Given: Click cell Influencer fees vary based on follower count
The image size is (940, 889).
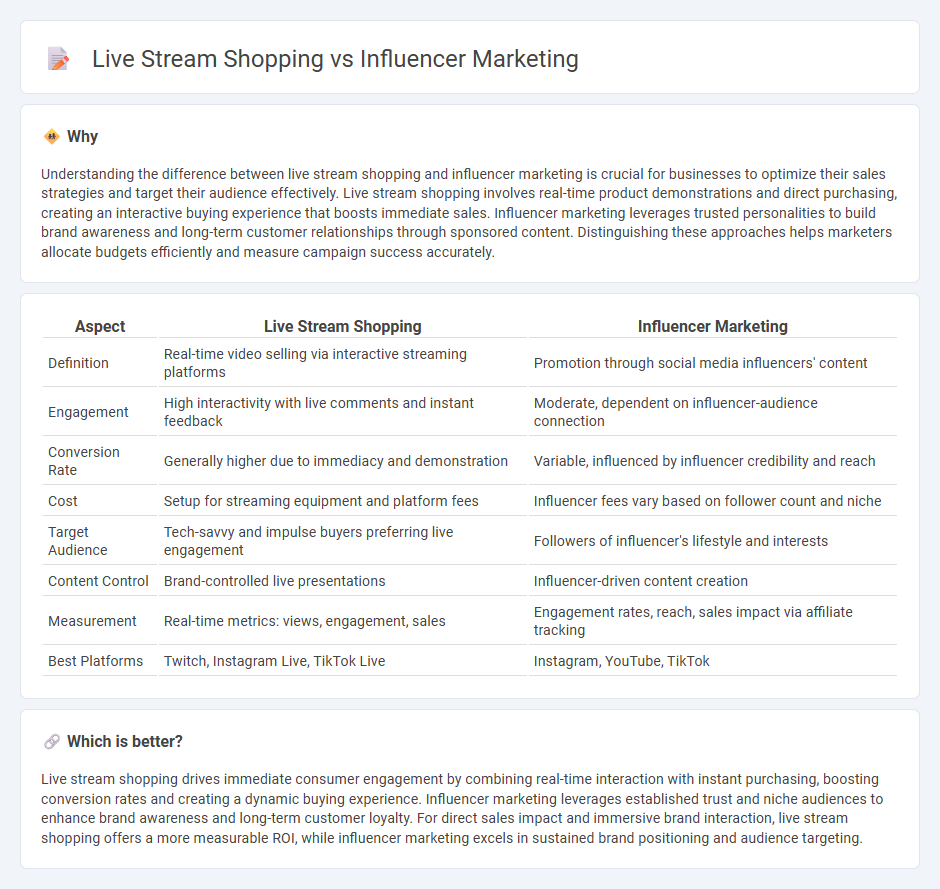Looking at the screenshot, I should [x=713, y=501].
